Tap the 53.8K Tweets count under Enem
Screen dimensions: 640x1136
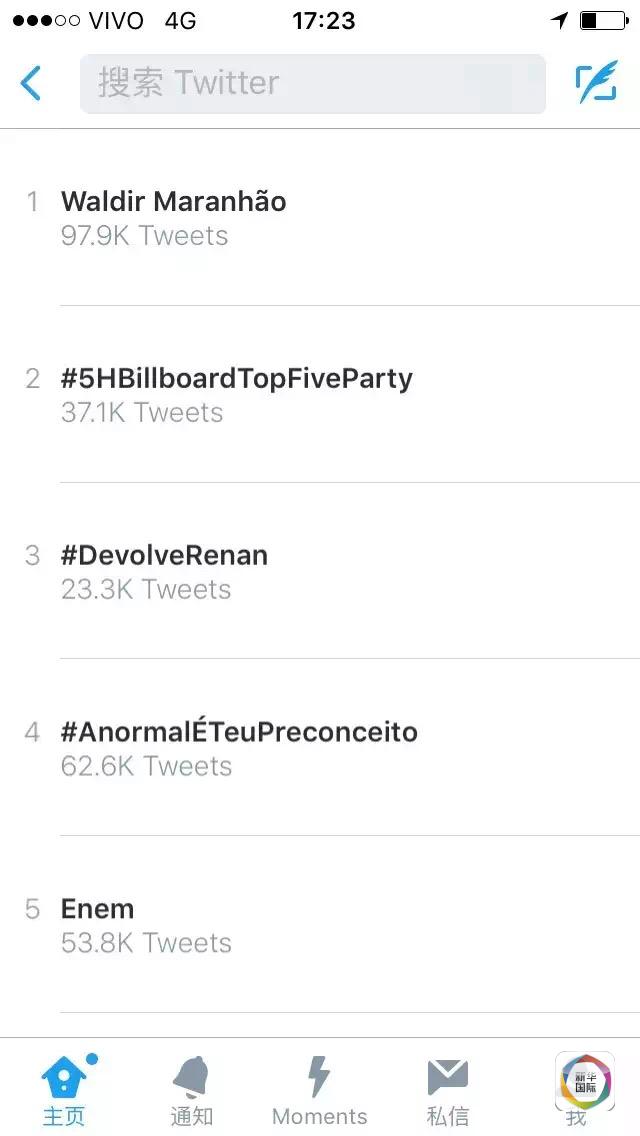point(146,943)
